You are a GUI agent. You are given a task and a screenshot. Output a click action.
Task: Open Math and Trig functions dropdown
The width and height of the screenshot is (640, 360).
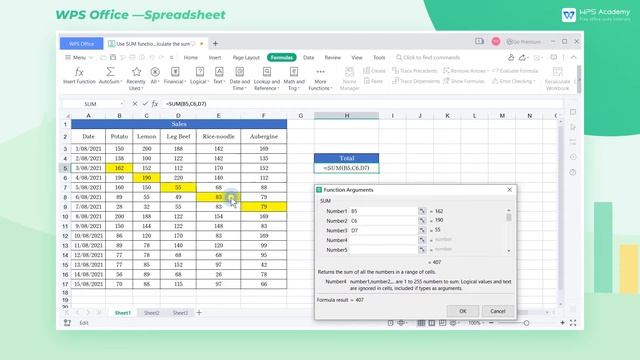click(294, 78)
